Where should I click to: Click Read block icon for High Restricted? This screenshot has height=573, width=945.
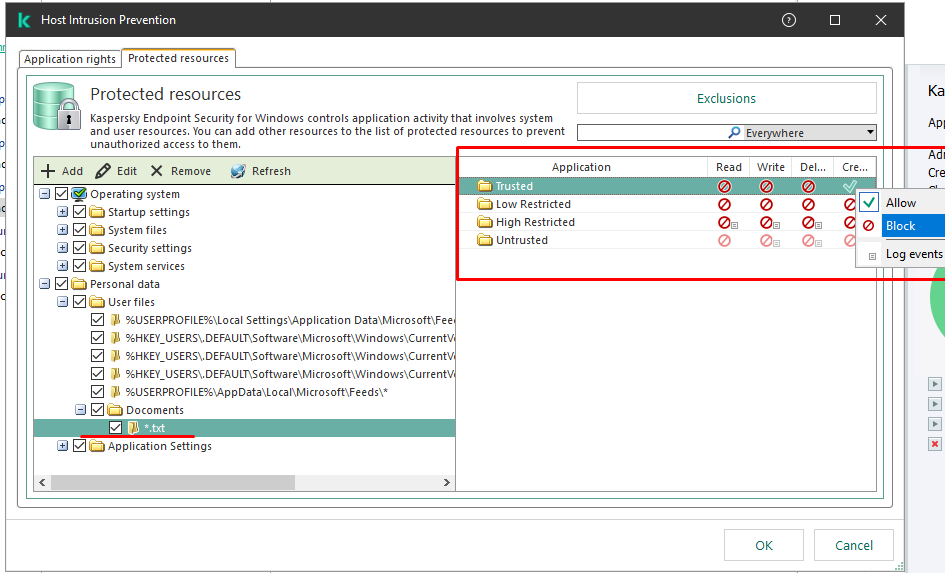[724, 222]
